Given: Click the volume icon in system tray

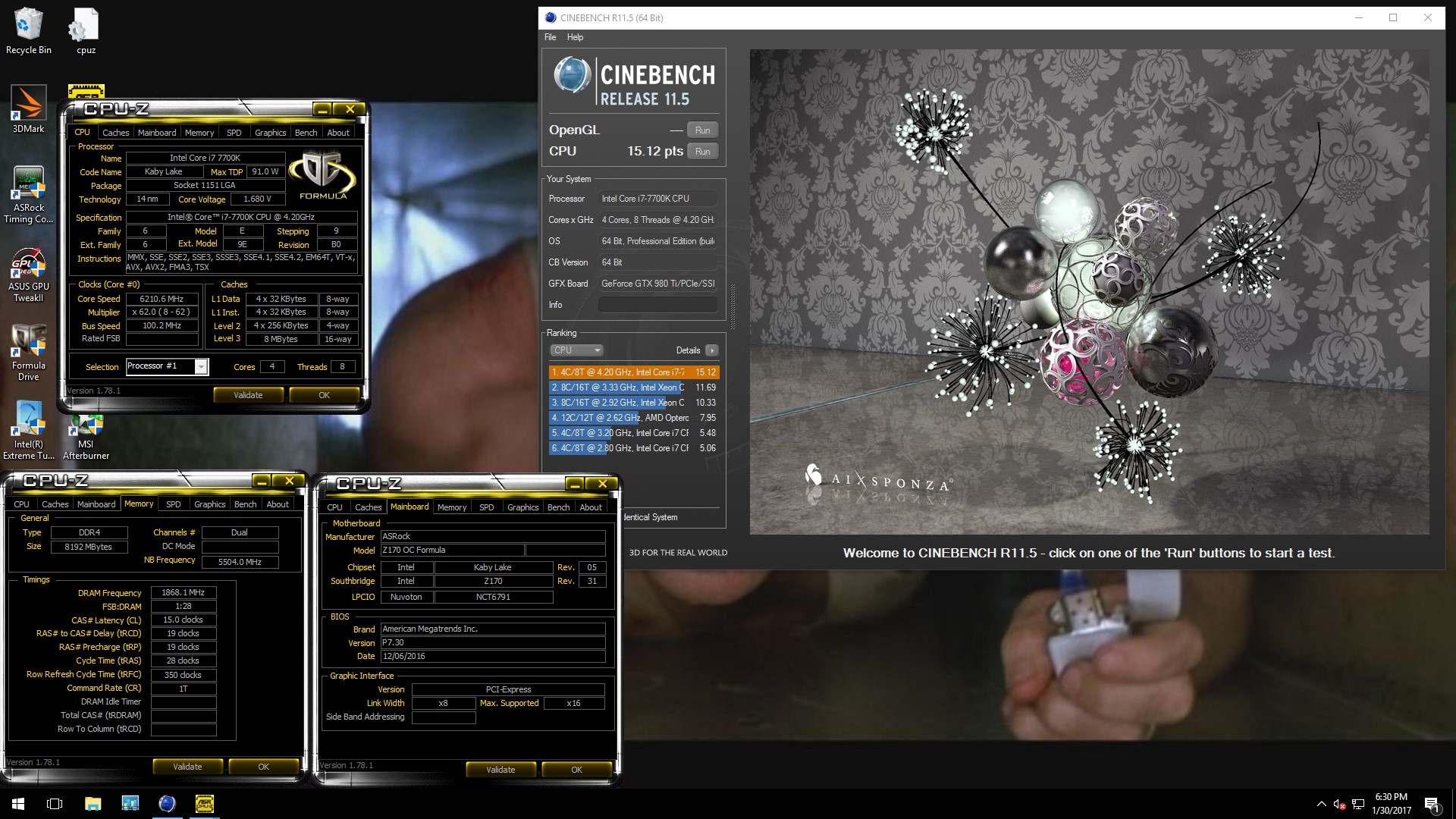Looking at the screenshot, I should (x=1339, y=804).
